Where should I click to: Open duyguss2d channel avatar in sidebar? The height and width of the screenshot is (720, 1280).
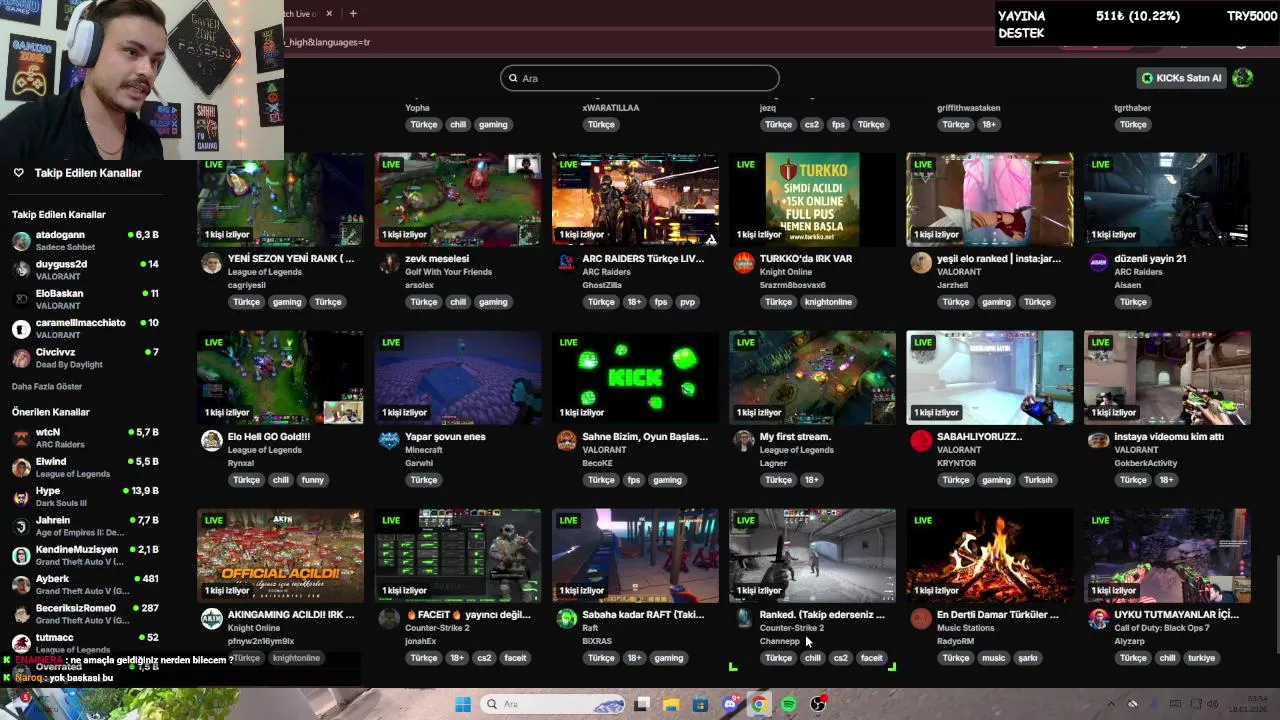(x=21, y=270)
